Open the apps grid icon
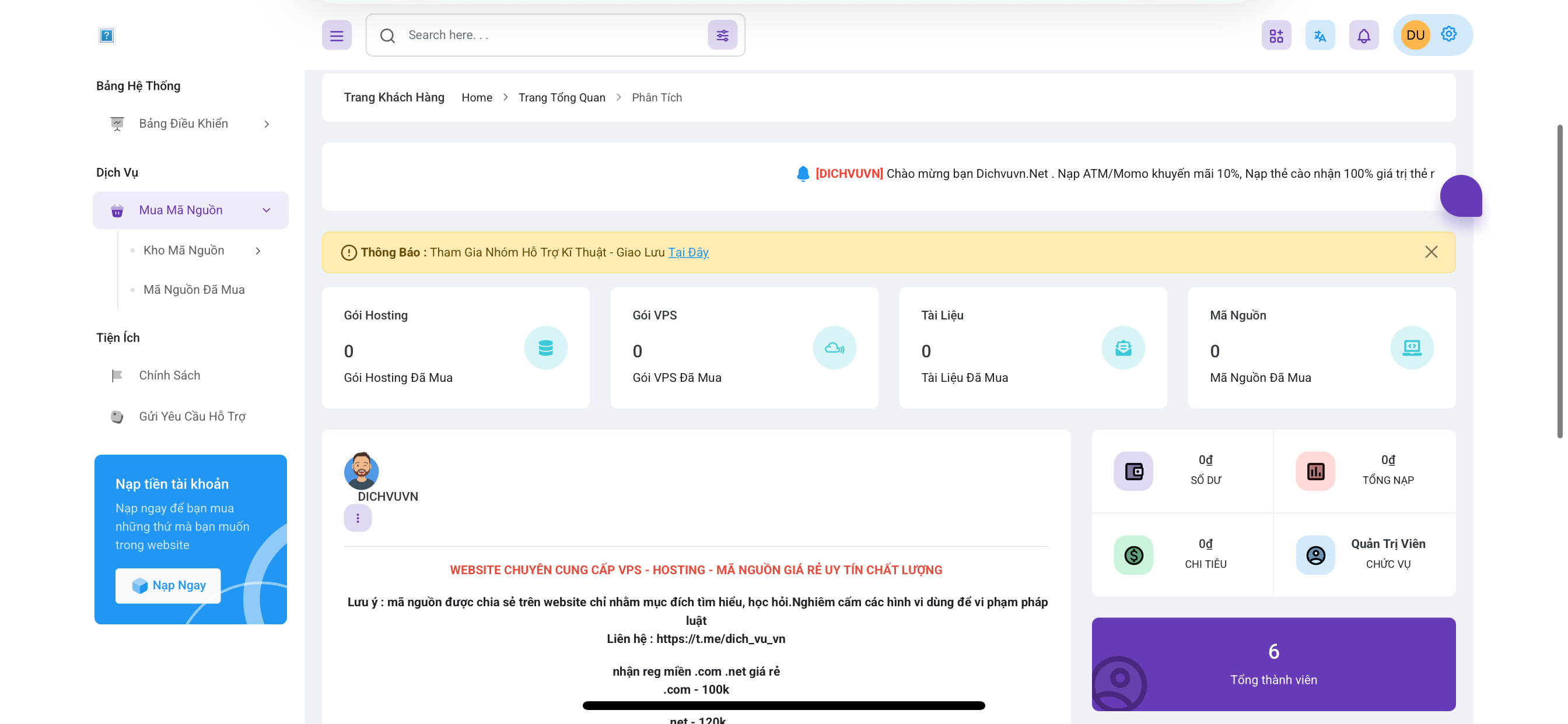 click(1276, 36)
